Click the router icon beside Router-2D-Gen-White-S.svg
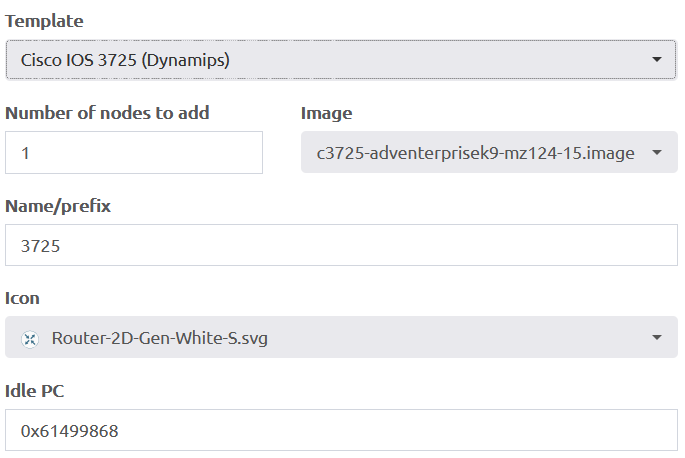Viewport: 685px width, 458px height. coord(30,339)
